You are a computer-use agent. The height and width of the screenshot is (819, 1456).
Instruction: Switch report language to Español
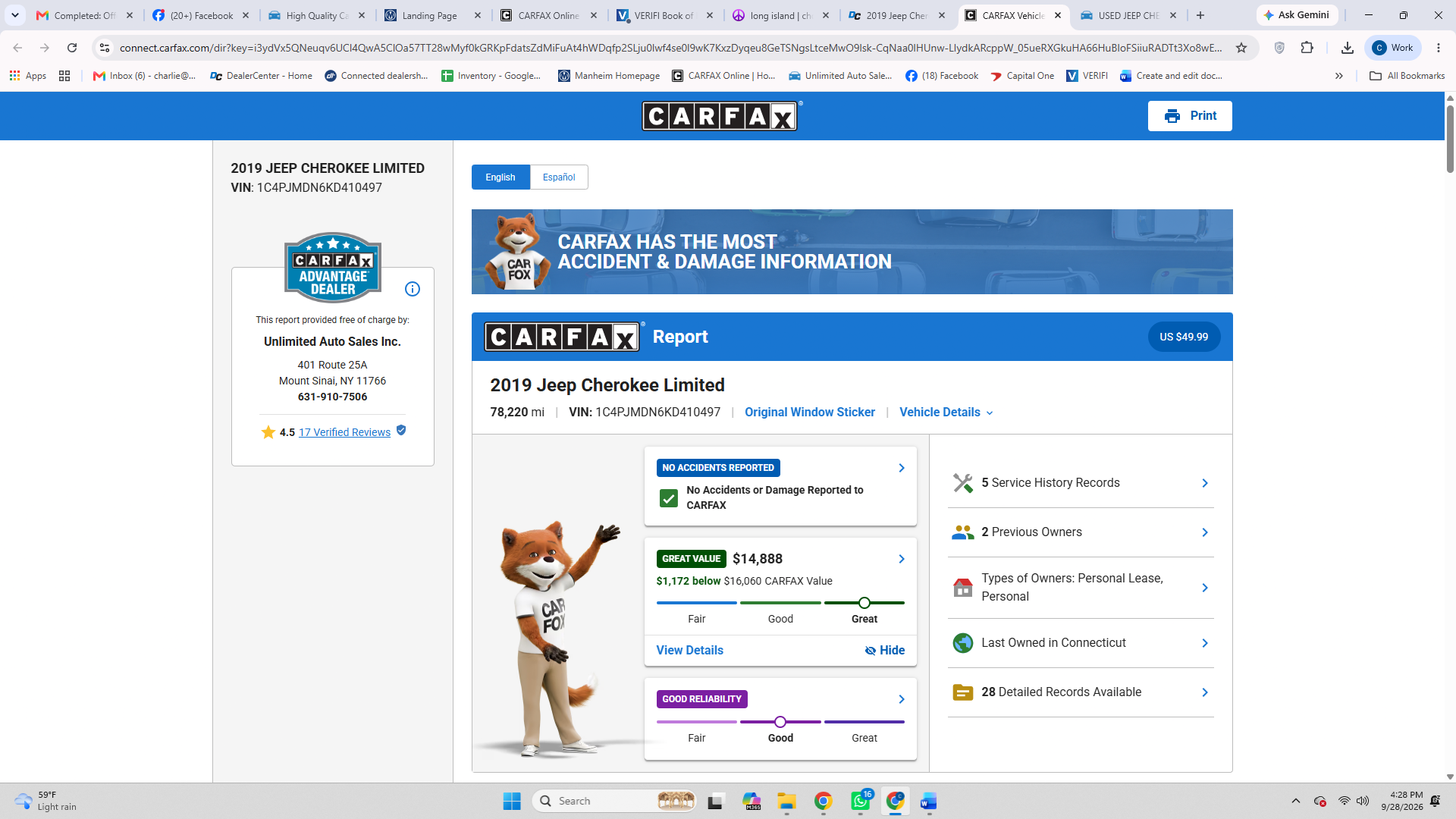(x=559, y=177)
